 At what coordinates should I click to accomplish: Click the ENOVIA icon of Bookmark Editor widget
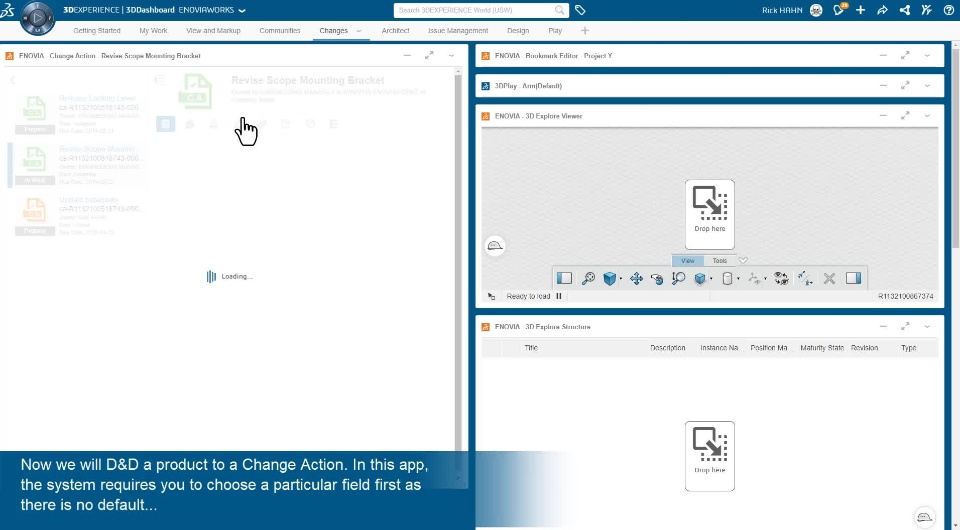click(x=486, y=56)
